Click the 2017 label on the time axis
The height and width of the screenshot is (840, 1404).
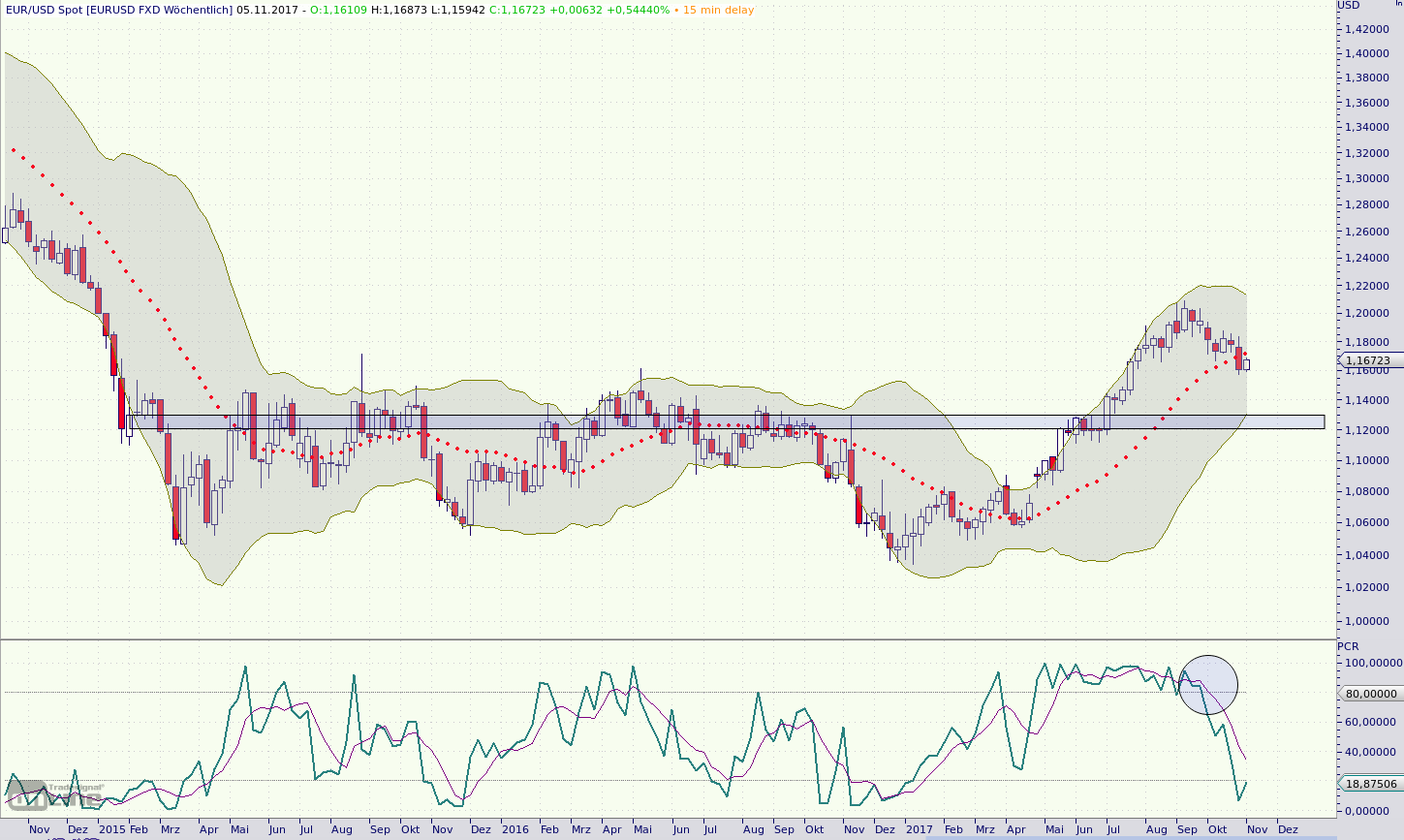pos(919,829)
